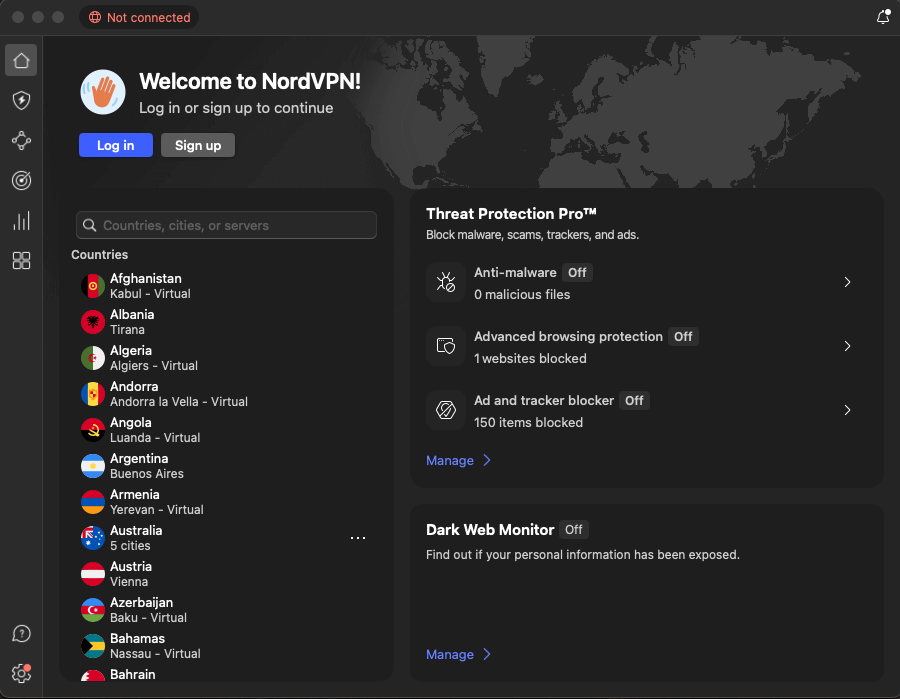Click the Australia flag icon
900x699 pixels.
click(92, 538)
